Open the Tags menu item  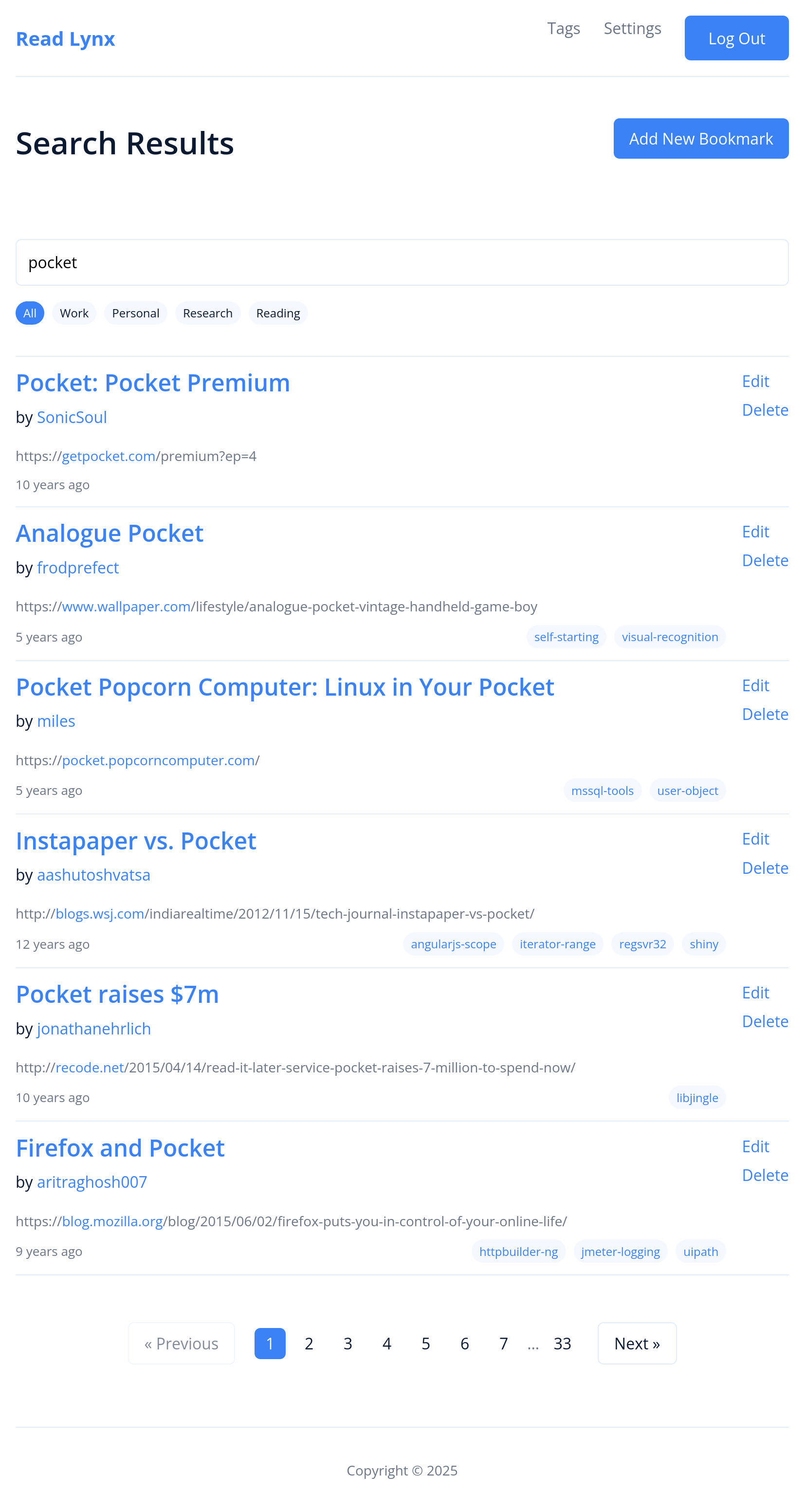(x=563, y=28)
